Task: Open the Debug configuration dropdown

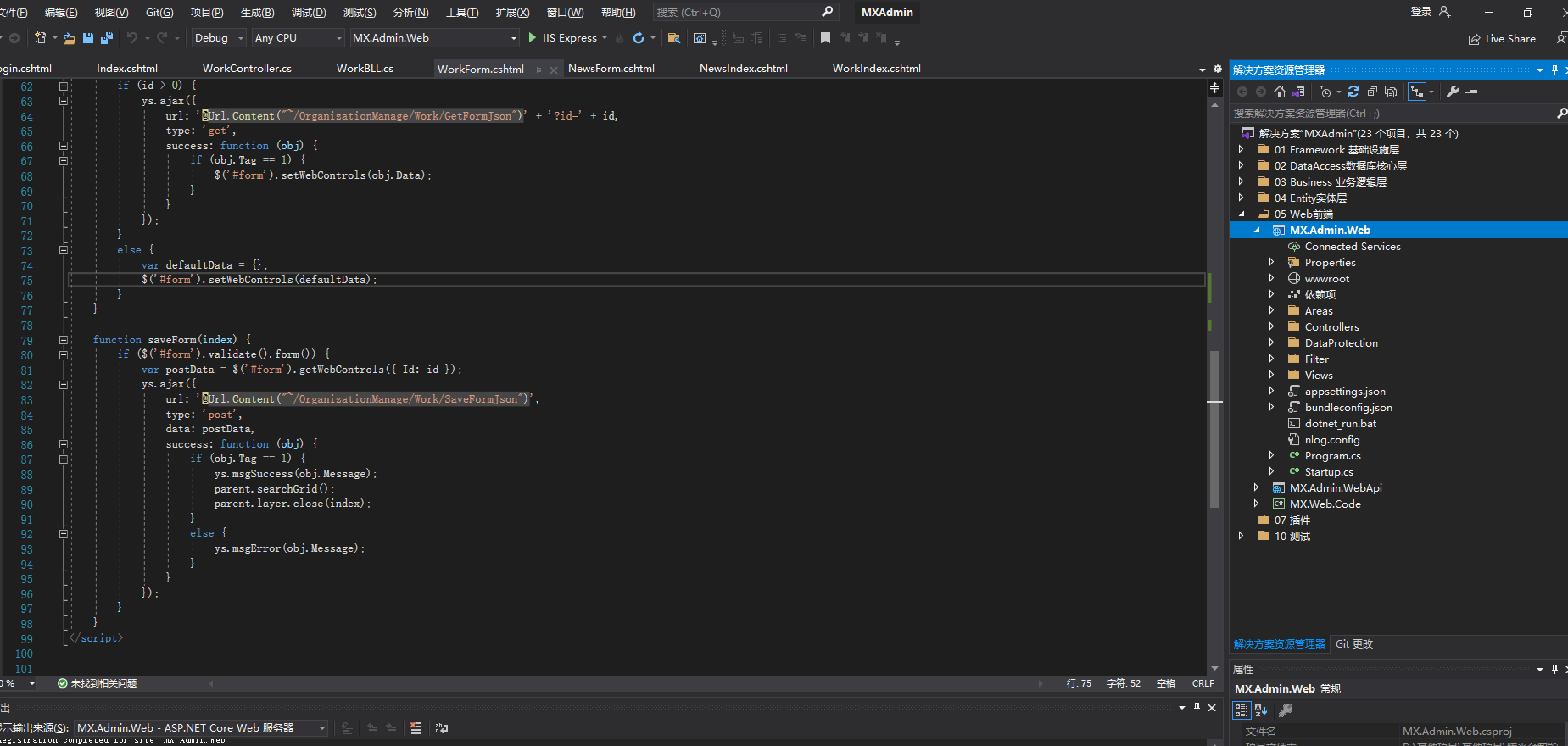Action: coord(219,38)
